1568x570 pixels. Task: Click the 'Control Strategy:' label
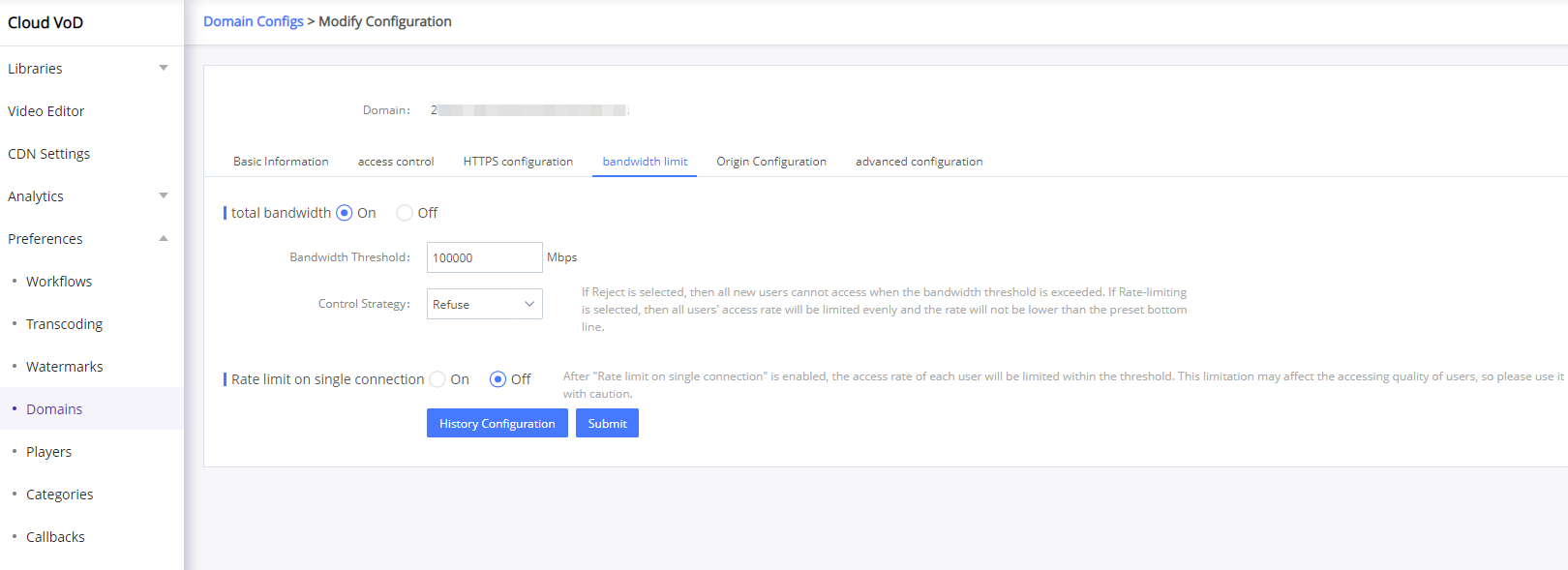[x=364, y=304]
